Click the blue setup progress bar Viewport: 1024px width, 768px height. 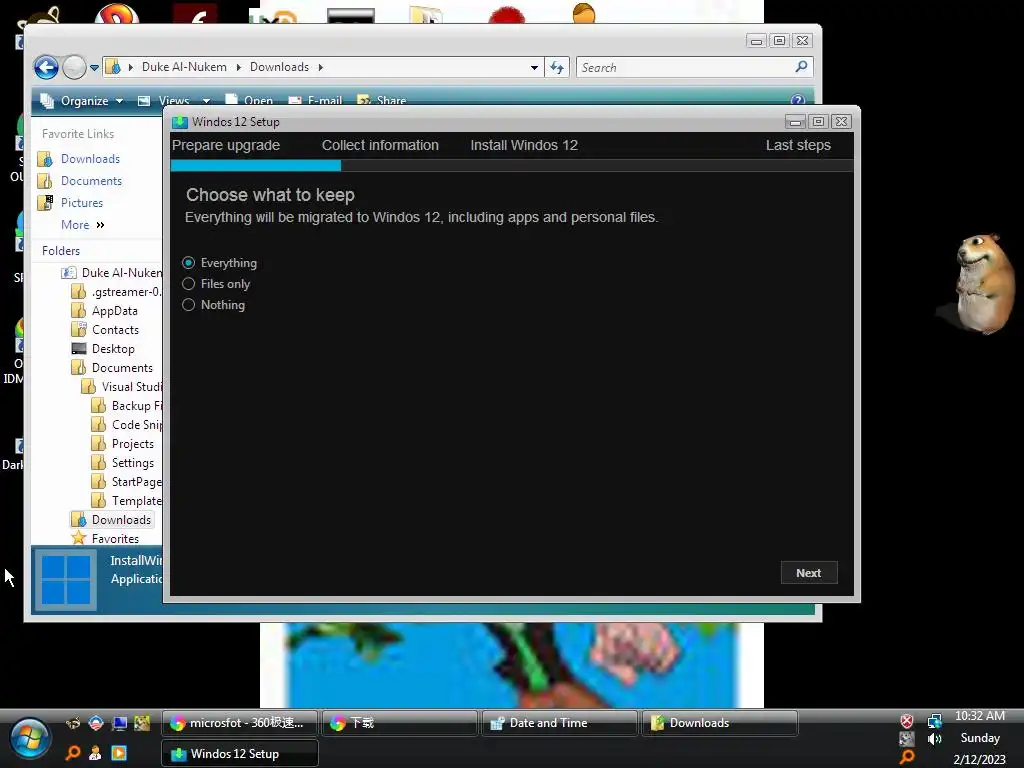click(255, 166)
